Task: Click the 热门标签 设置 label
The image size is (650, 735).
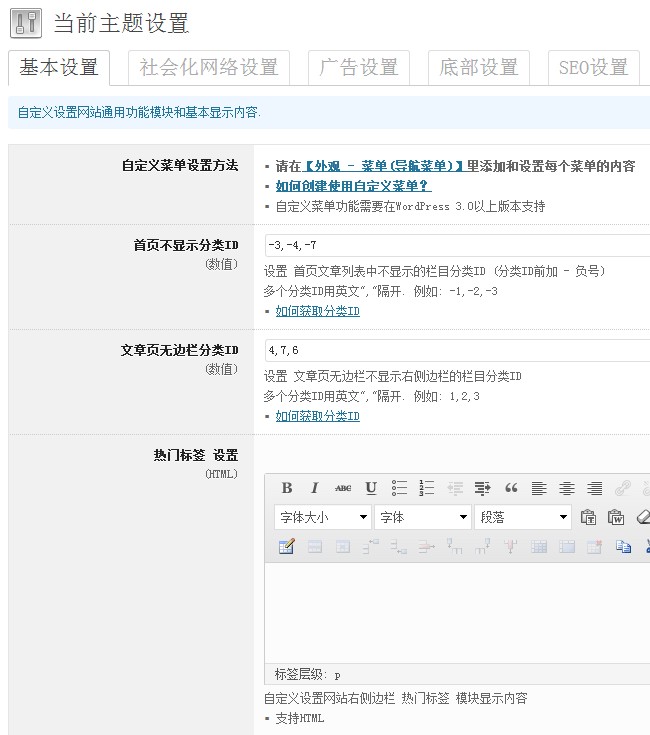Action: [196, 455]
